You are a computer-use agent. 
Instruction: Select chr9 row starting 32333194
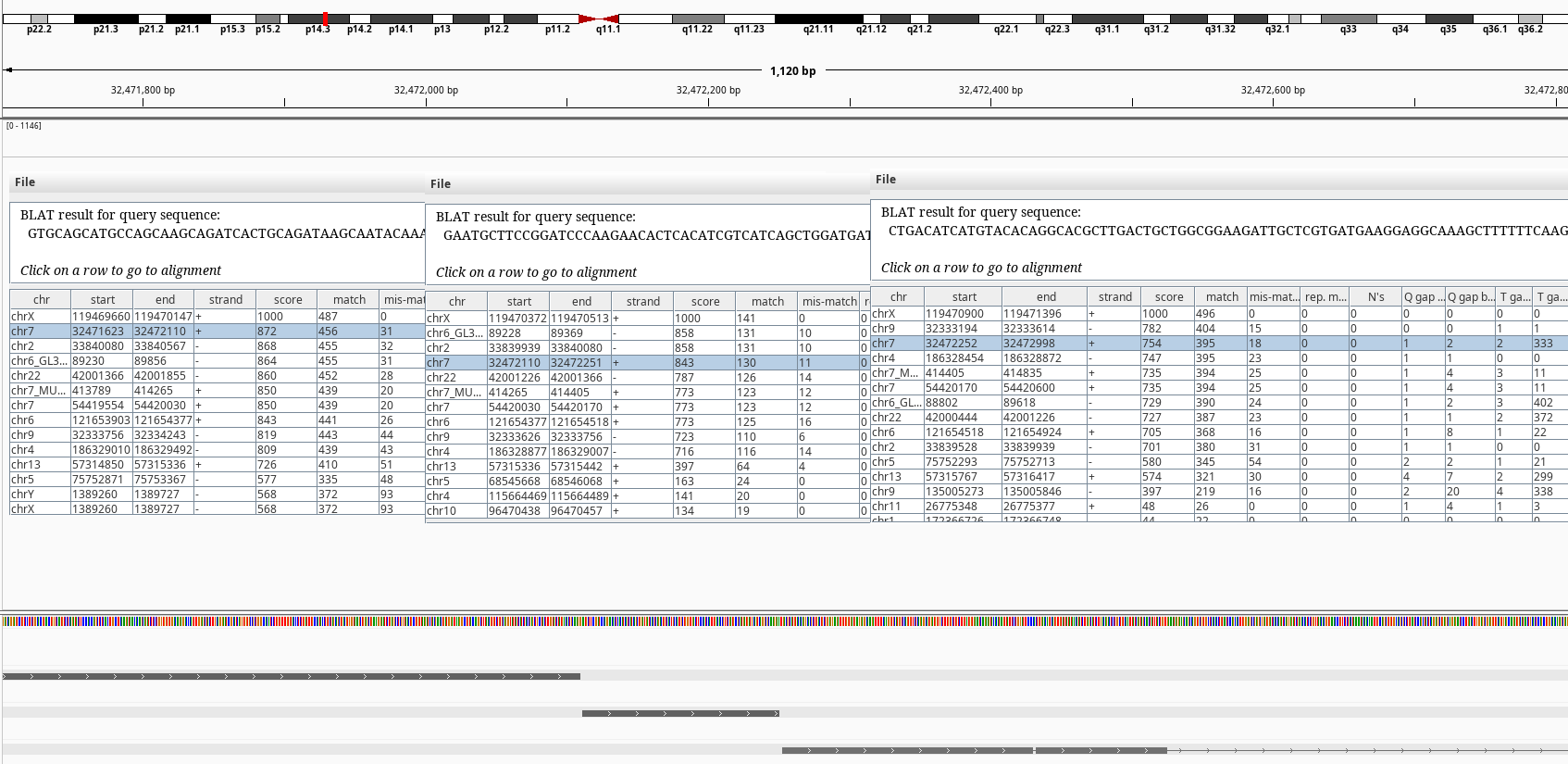(x=1219, y=328)
